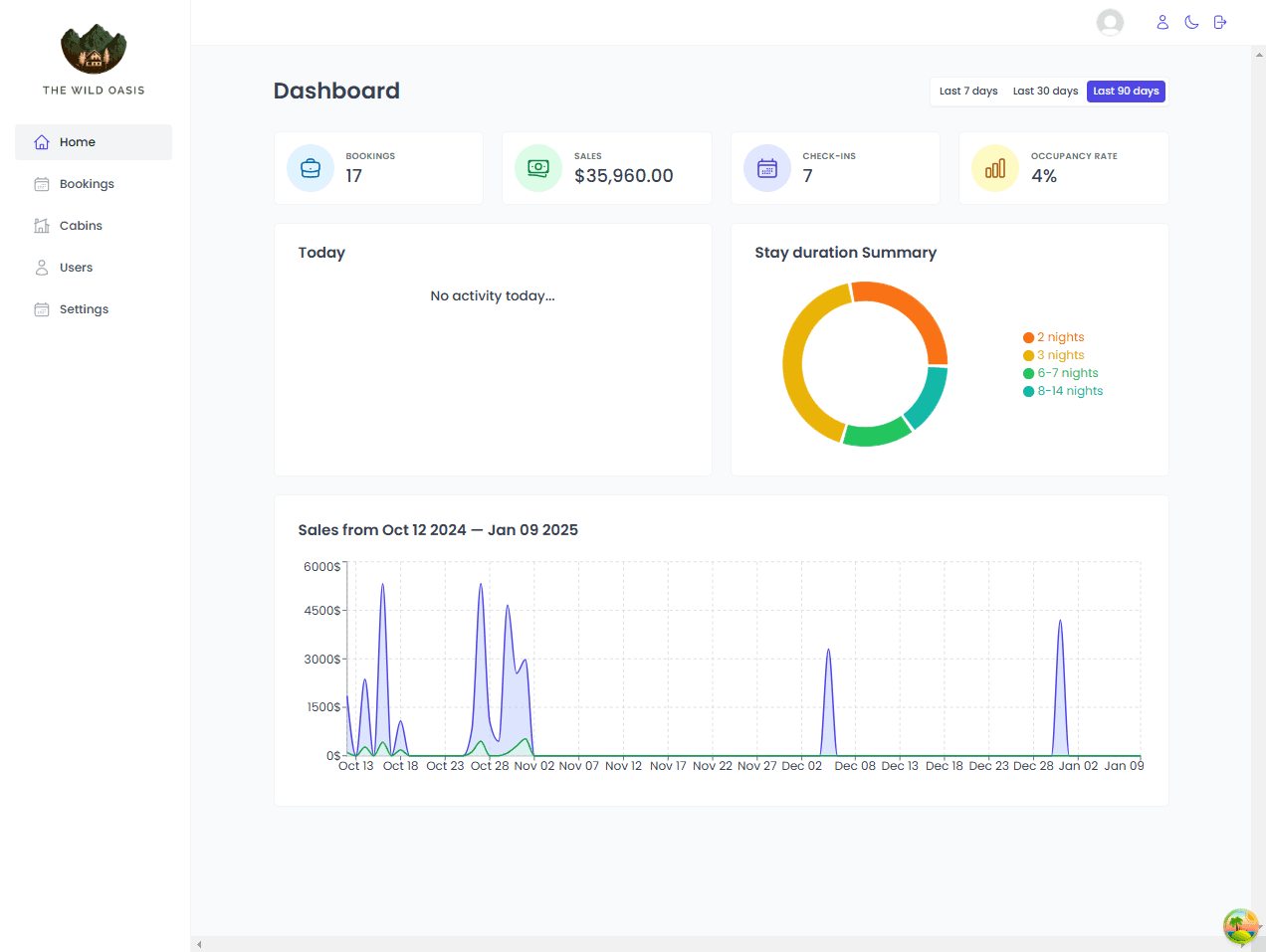Toggle dark mode with the moon icon
The width and height of the screenshot is (1266, 952).
point(1191,22)
